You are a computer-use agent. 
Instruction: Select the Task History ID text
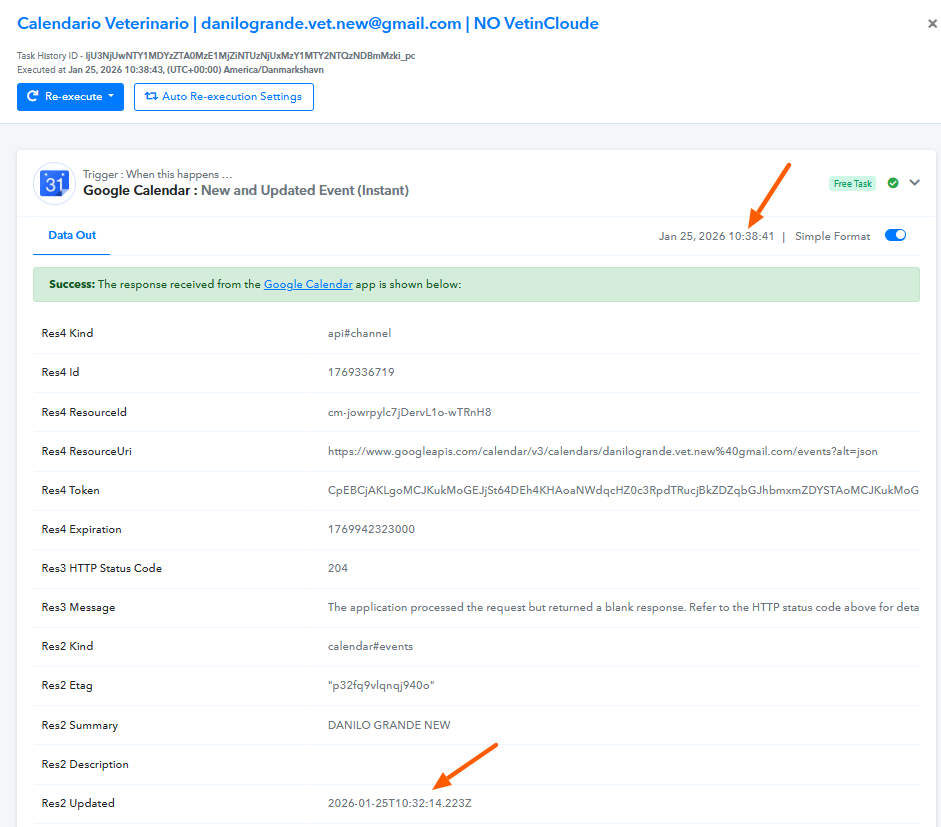215,56
